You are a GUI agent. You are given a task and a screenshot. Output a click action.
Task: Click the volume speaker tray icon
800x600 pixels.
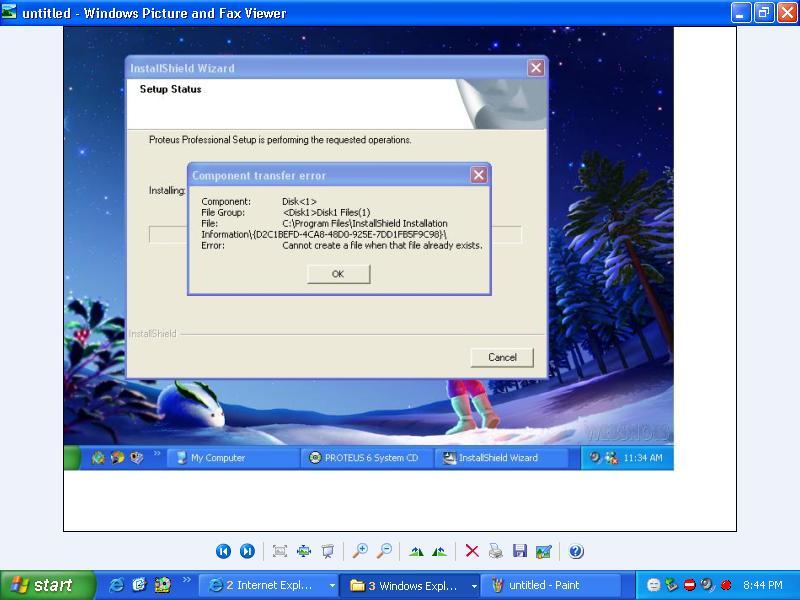[708, 585]
